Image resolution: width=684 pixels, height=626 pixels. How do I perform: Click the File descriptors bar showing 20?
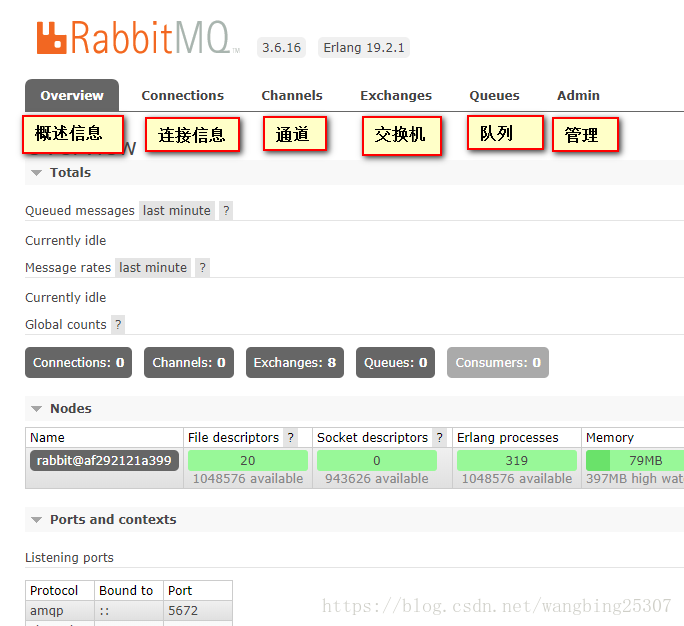pos(248,461)
